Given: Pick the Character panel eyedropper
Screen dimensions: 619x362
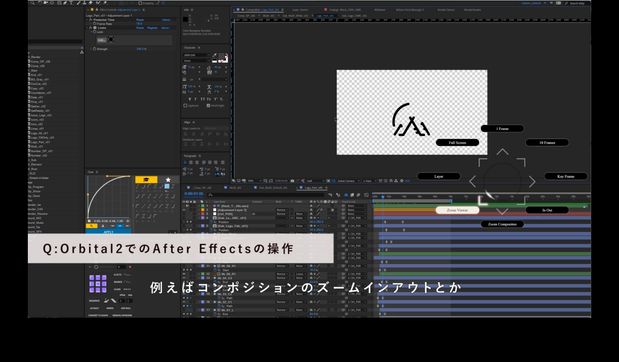Looking at the screenshot, I should pos(215,56).
